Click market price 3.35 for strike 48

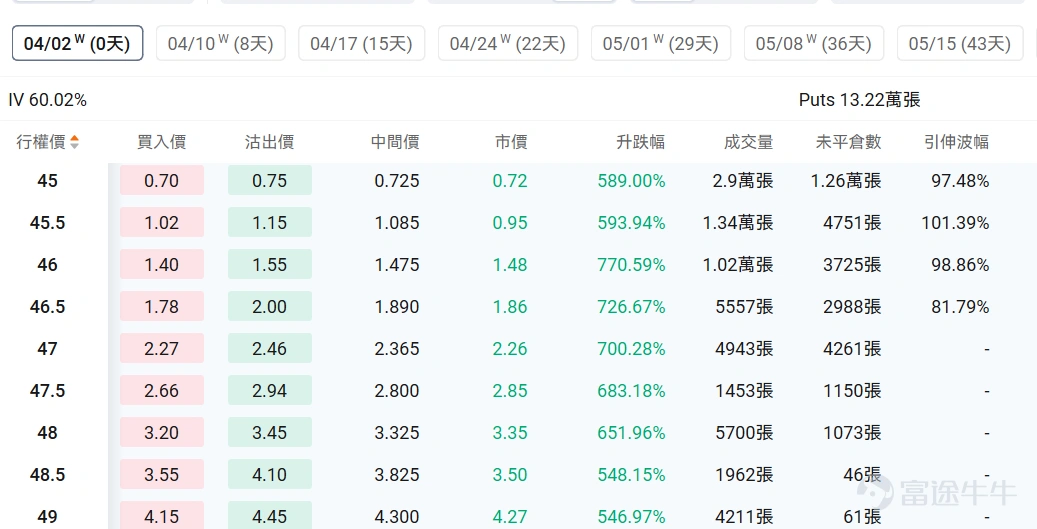coord(510,432)
